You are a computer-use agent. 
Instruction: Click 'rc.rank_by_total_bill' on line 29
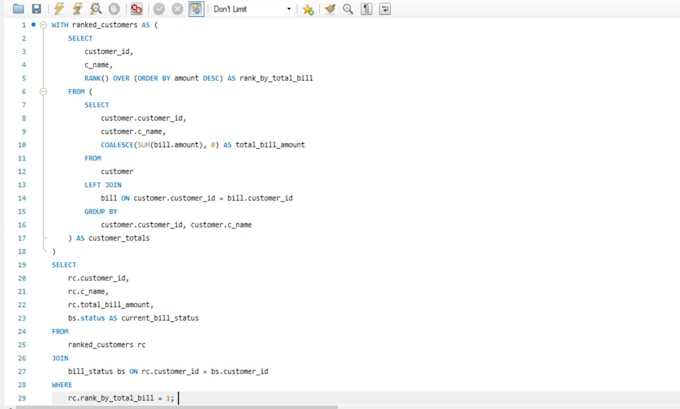[111, 398]
